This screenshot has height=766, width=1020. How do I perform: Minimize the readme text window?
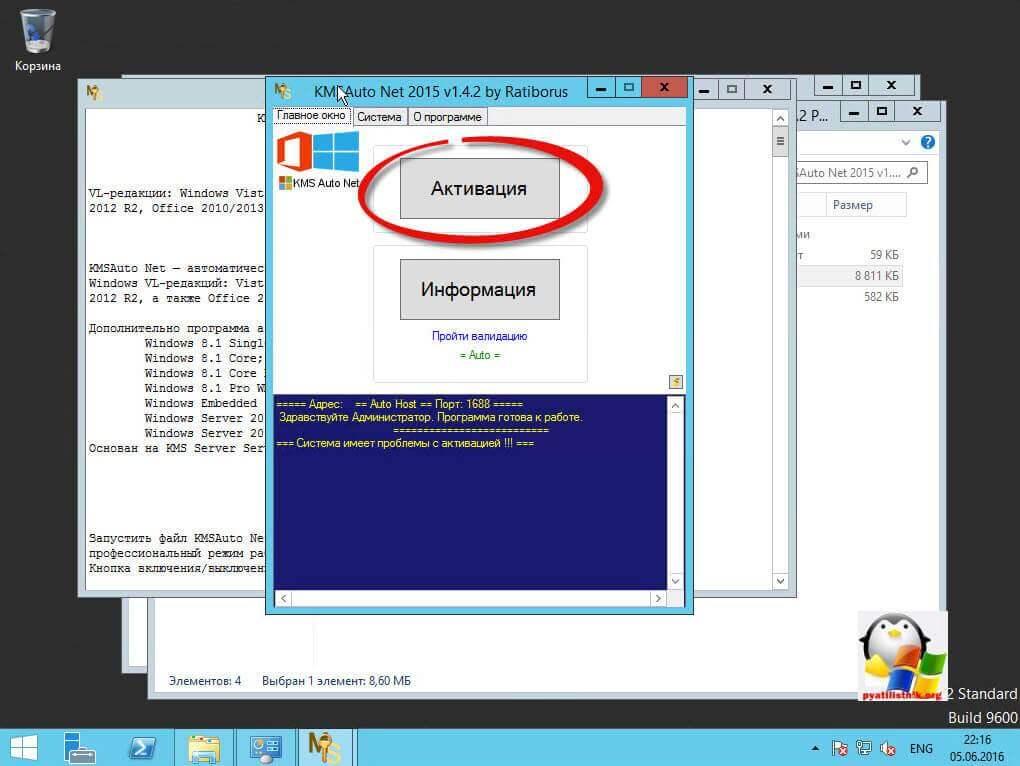(x=705, y=89)
